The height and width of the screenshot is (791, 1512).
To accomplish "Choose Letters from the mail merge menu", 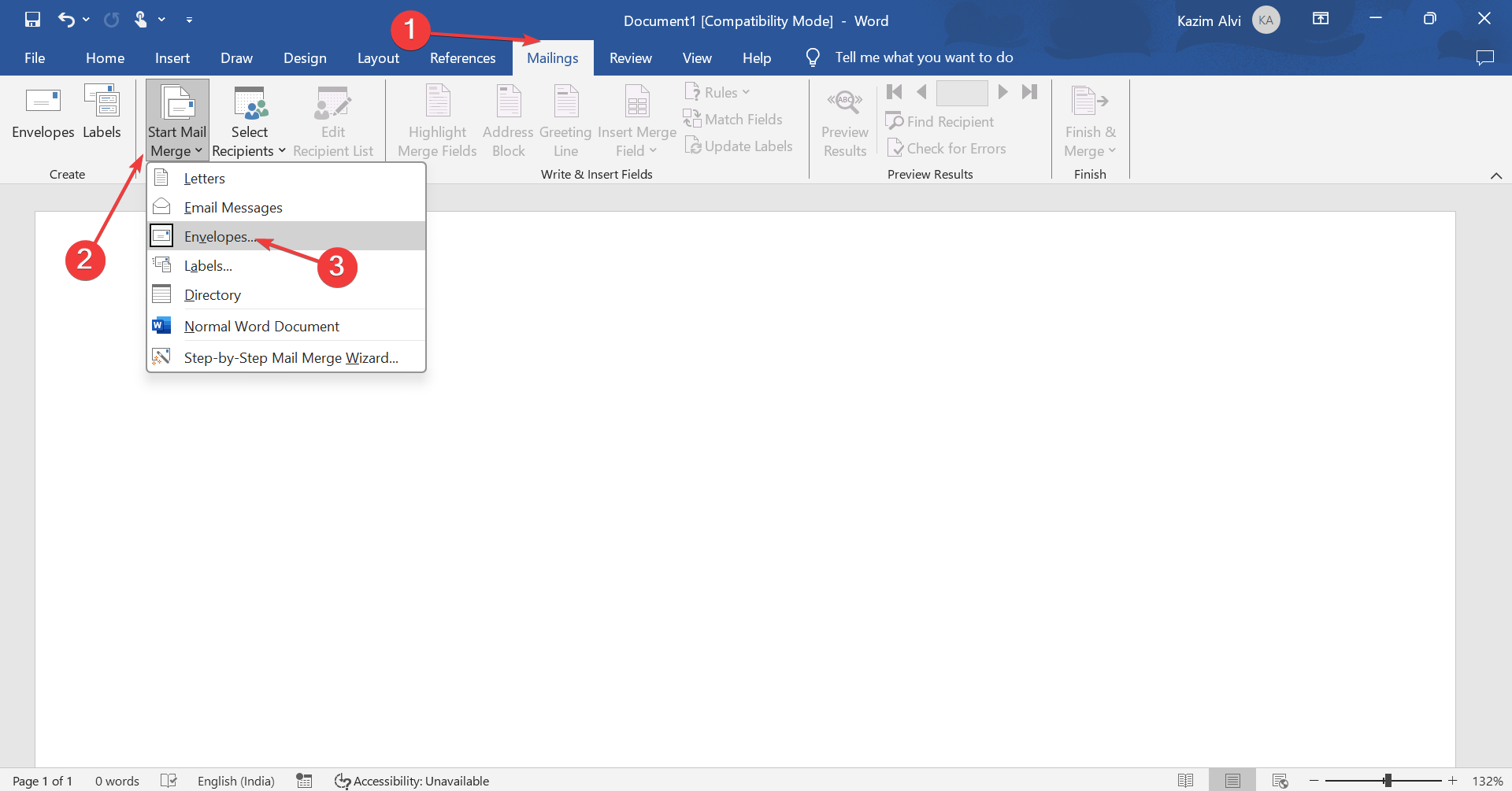I will tap(286, 179).
